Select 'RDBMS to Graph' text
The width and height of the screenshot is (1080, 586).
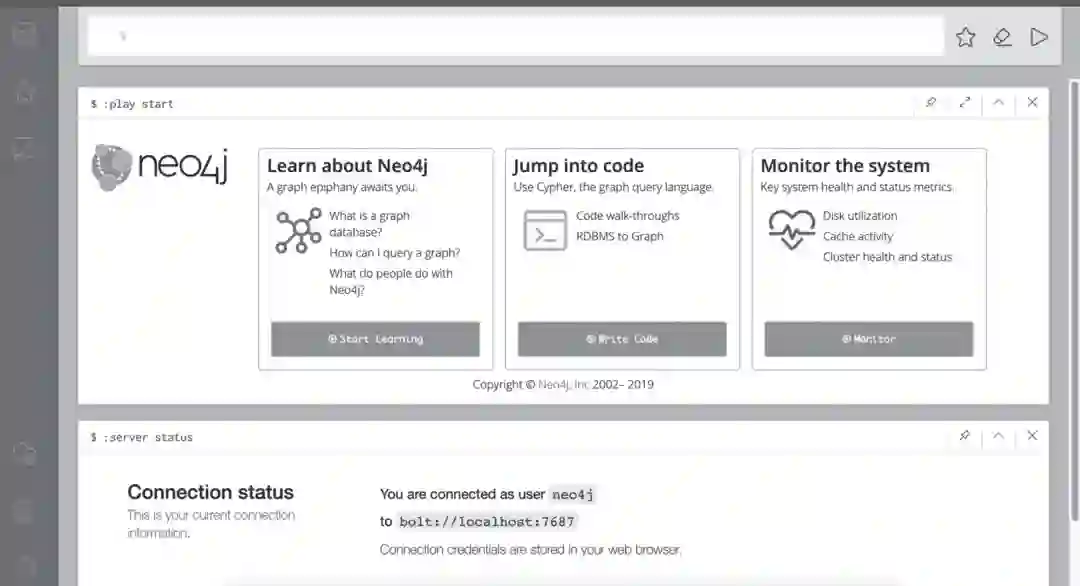[x=620, y=236]
